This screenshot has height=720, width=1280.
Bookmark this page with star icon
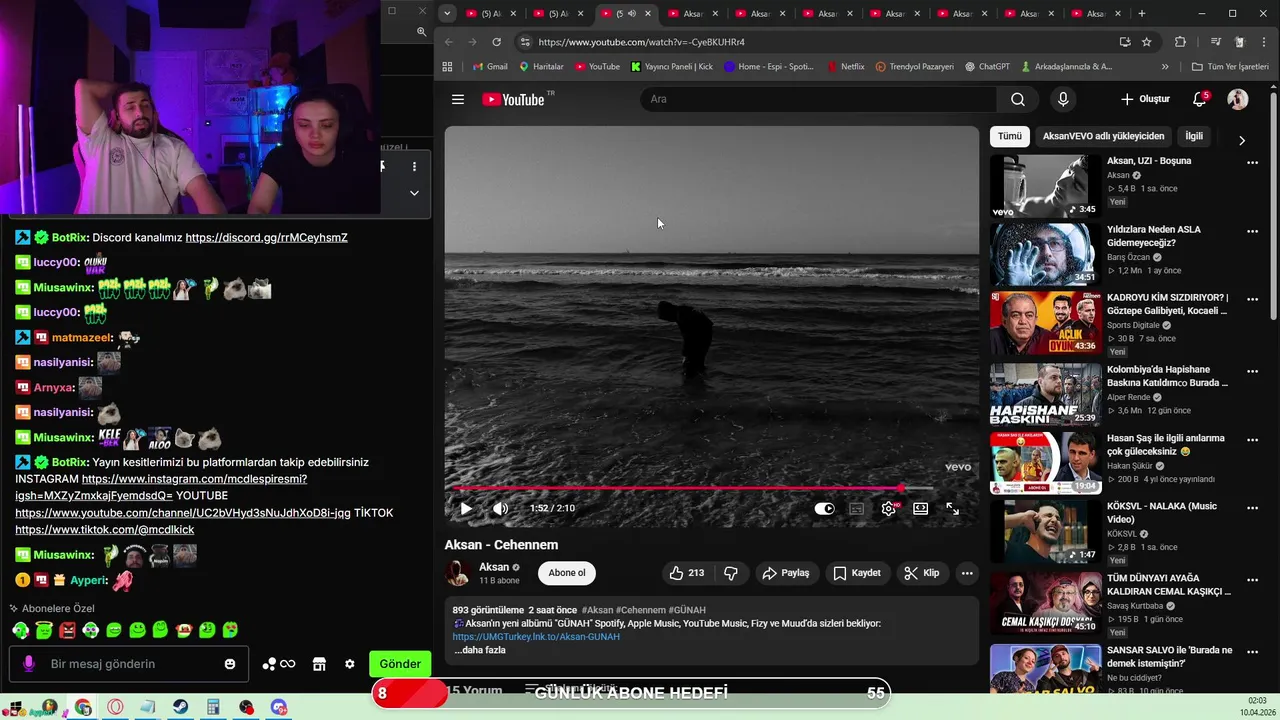tap(1147, 42)
